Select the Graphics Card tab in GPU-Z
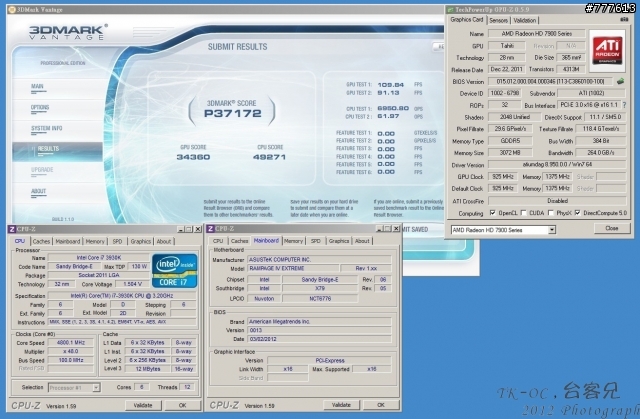 467,20
